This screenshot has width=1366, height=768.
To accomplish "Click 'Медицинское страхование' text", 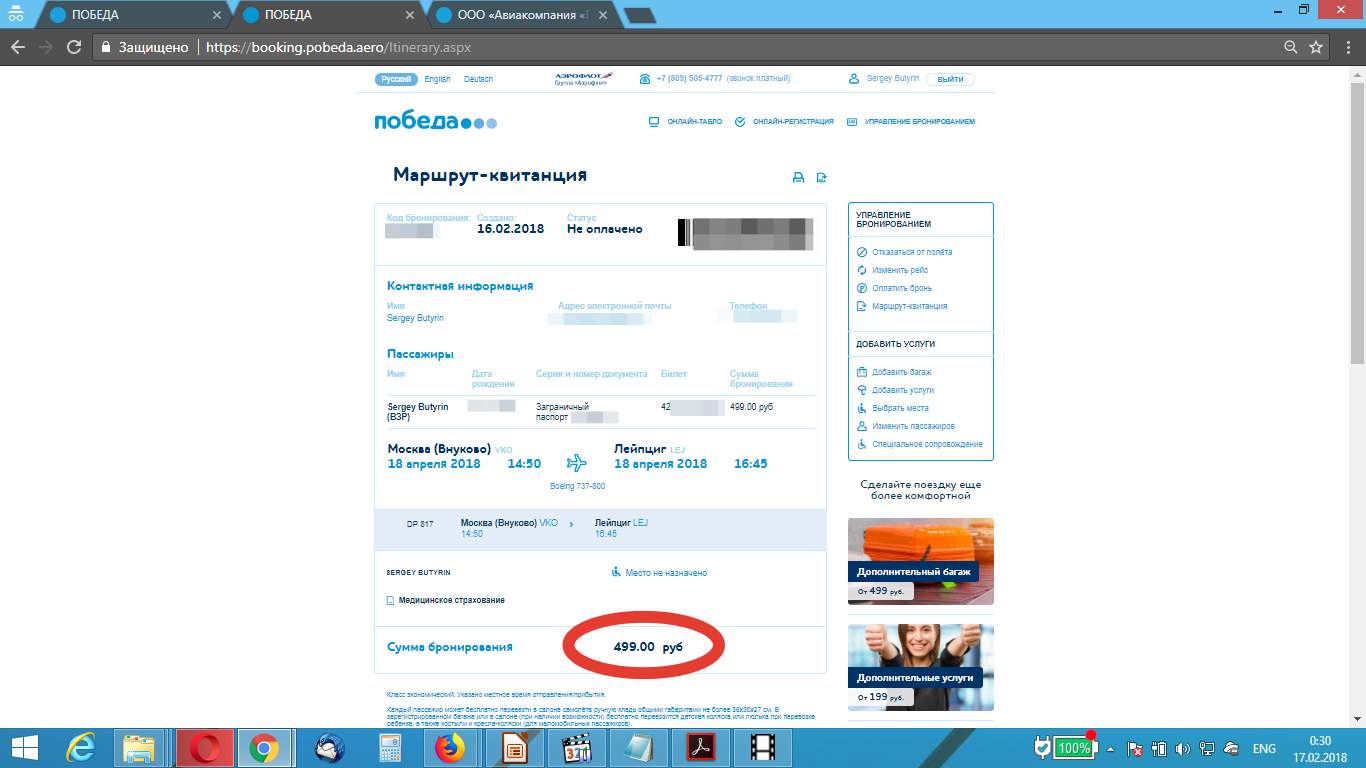I will coord(452,600).
